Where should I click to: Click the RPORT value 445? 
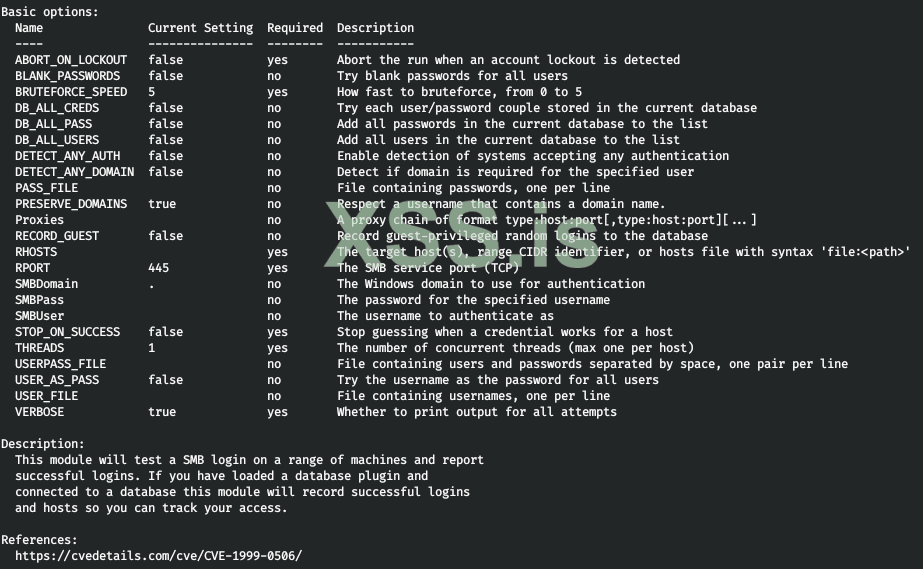[158, 268]
